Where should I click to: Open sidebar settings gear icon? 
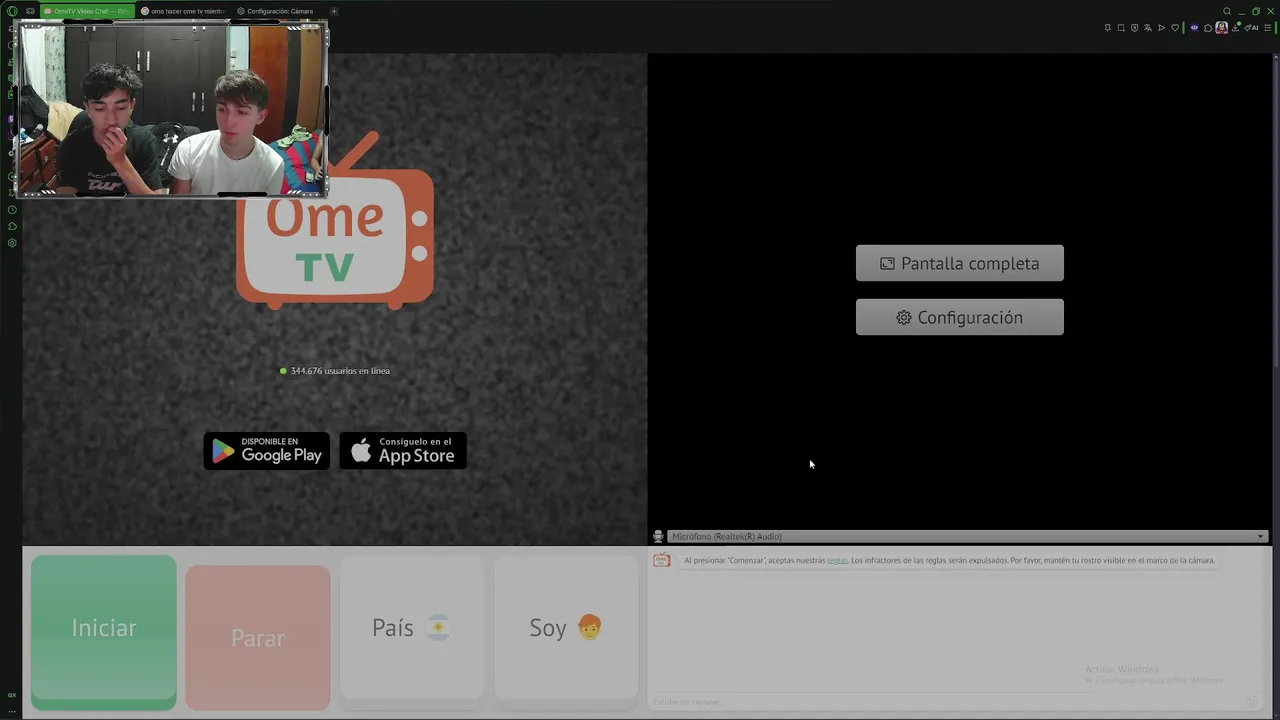[x=12, y=243]
